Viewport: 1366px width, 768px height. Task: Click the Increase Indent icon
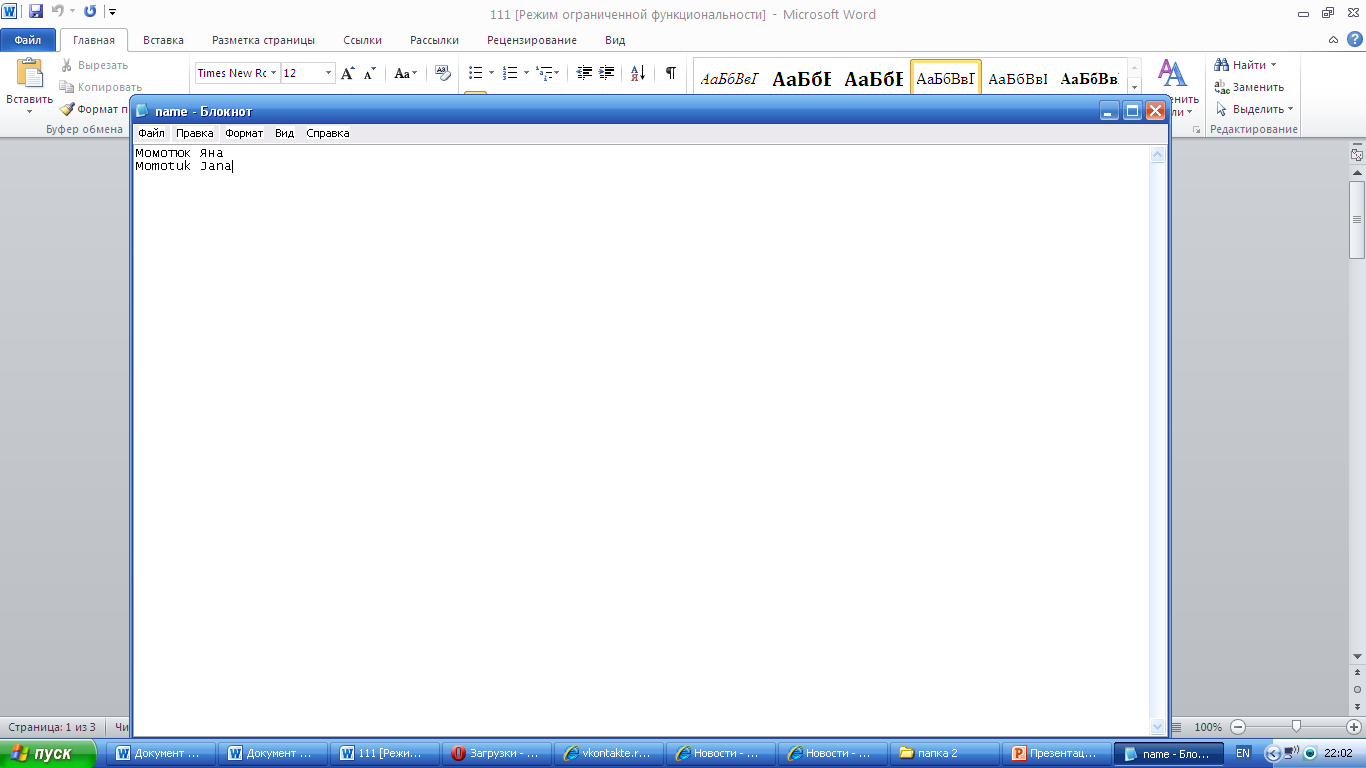point(607,73)
